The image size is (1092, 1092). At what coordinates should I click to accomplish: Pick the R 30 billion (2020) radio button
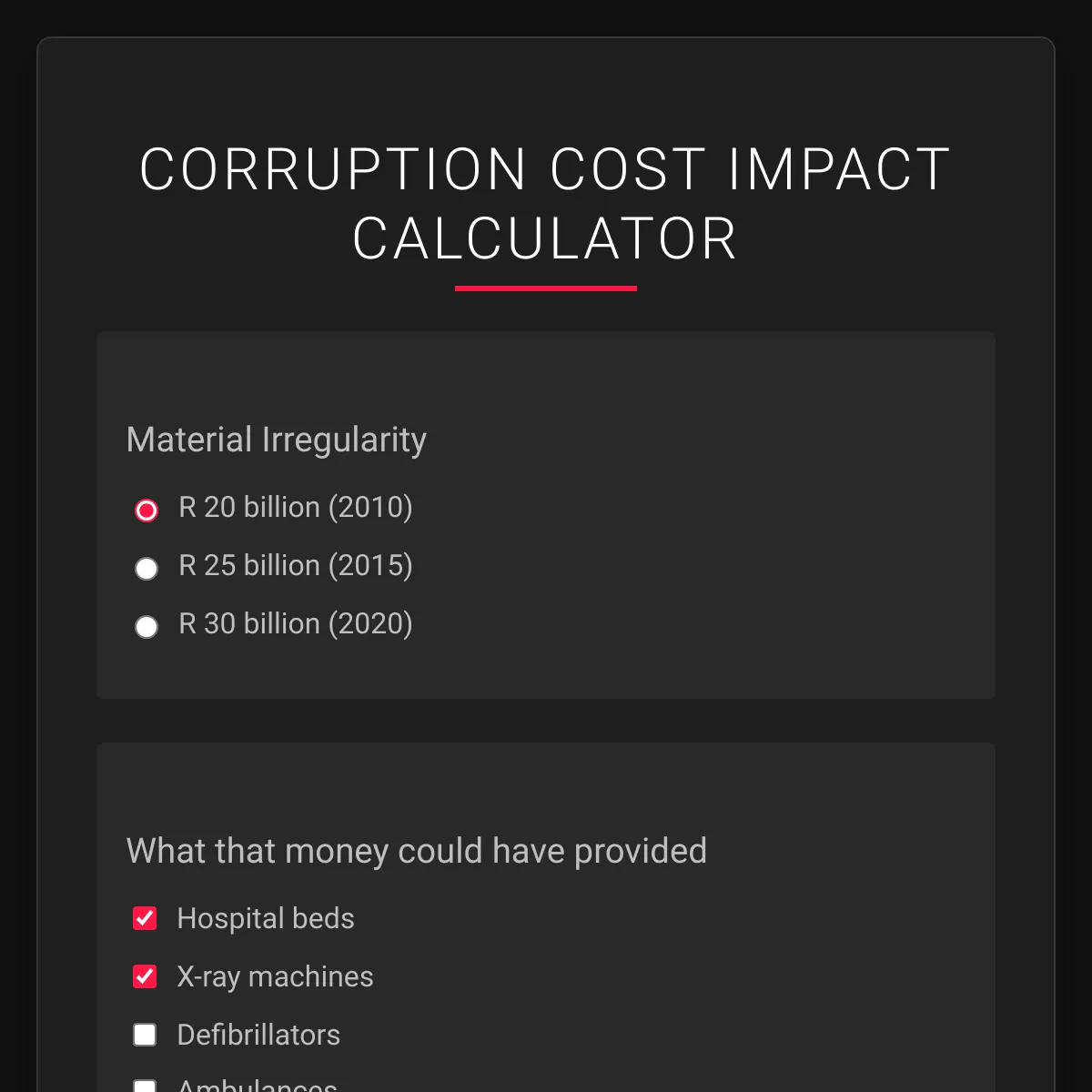tap(147, 627)
